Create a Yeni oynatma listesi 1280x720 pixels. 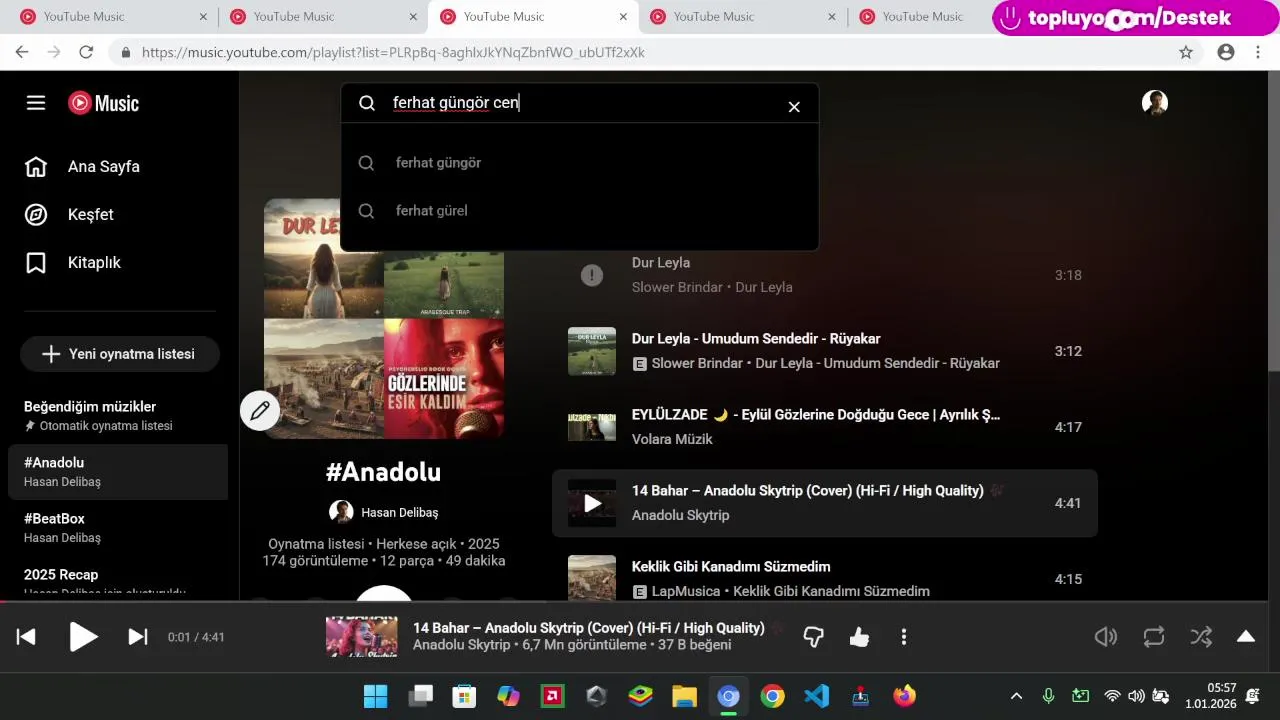(120, 354)
